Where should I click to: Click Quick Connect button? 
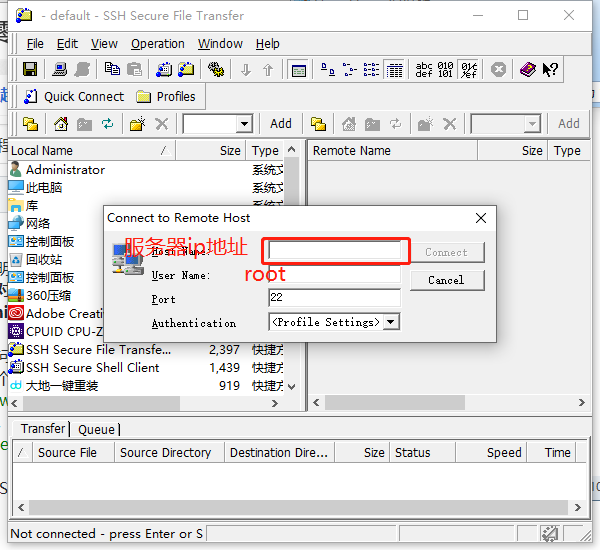pyautogui.click(x=74, y=97)
